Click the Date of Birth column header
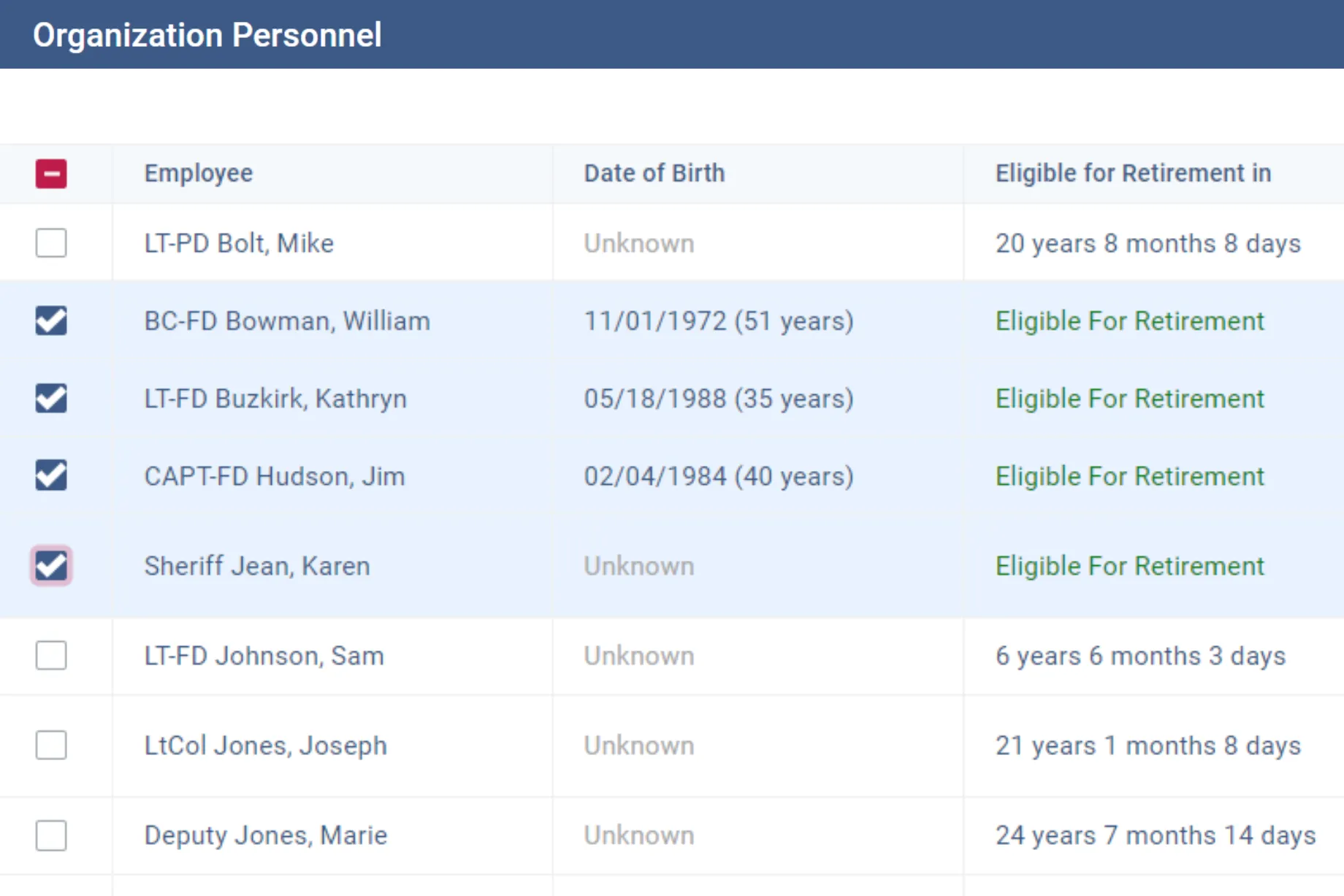The width and height of the screenshot is (1344, 896). coord(654,174)
